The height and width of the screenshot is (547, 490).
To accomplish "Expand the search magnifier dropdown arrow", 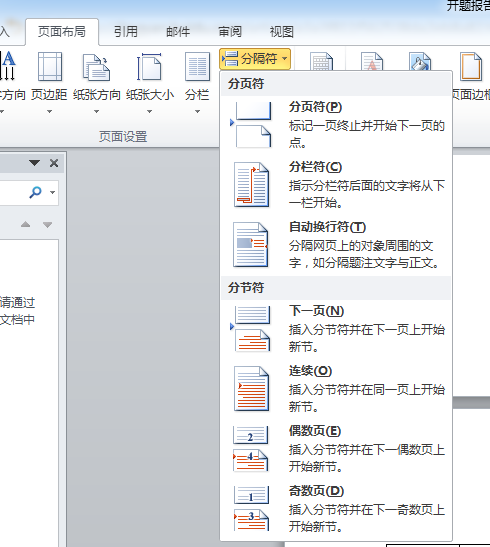I will pyautogui.click(x=53, y=192).
